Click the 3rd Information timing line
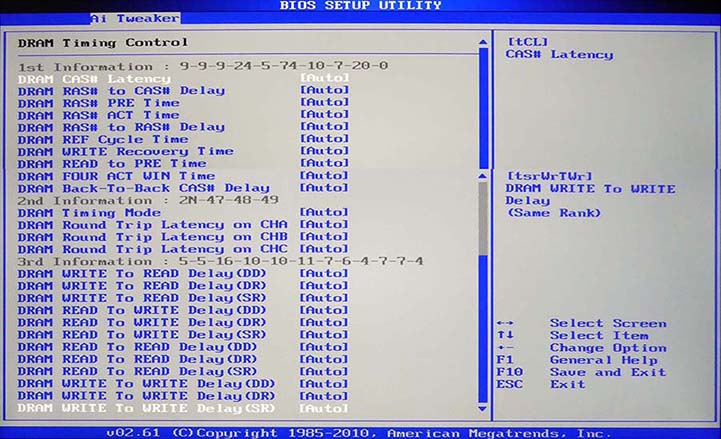 pyautogui.click(x=220, y=262)
